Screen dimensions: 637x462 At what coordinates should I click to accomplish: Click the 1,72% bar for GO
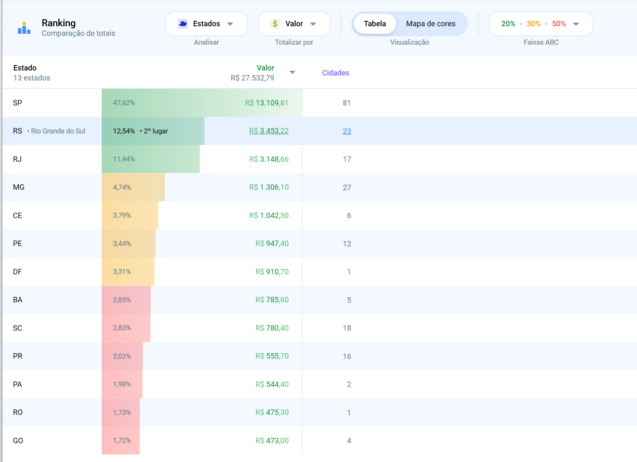[x=121, y=440]
